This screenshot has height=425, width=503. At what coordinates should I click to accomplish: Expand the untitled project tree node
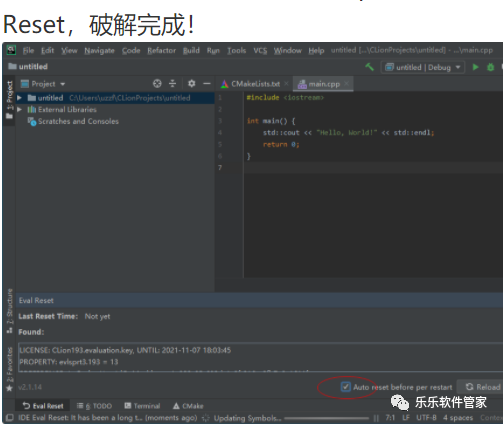(19, 98)
